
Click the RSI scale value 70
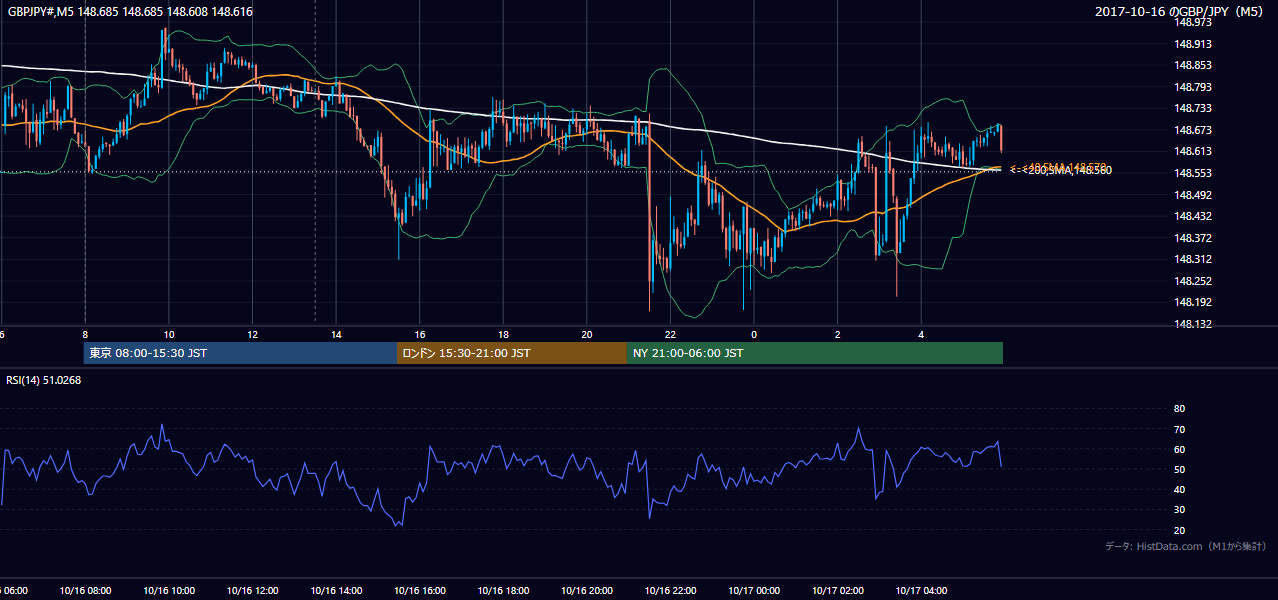(x=1179, y=429)
